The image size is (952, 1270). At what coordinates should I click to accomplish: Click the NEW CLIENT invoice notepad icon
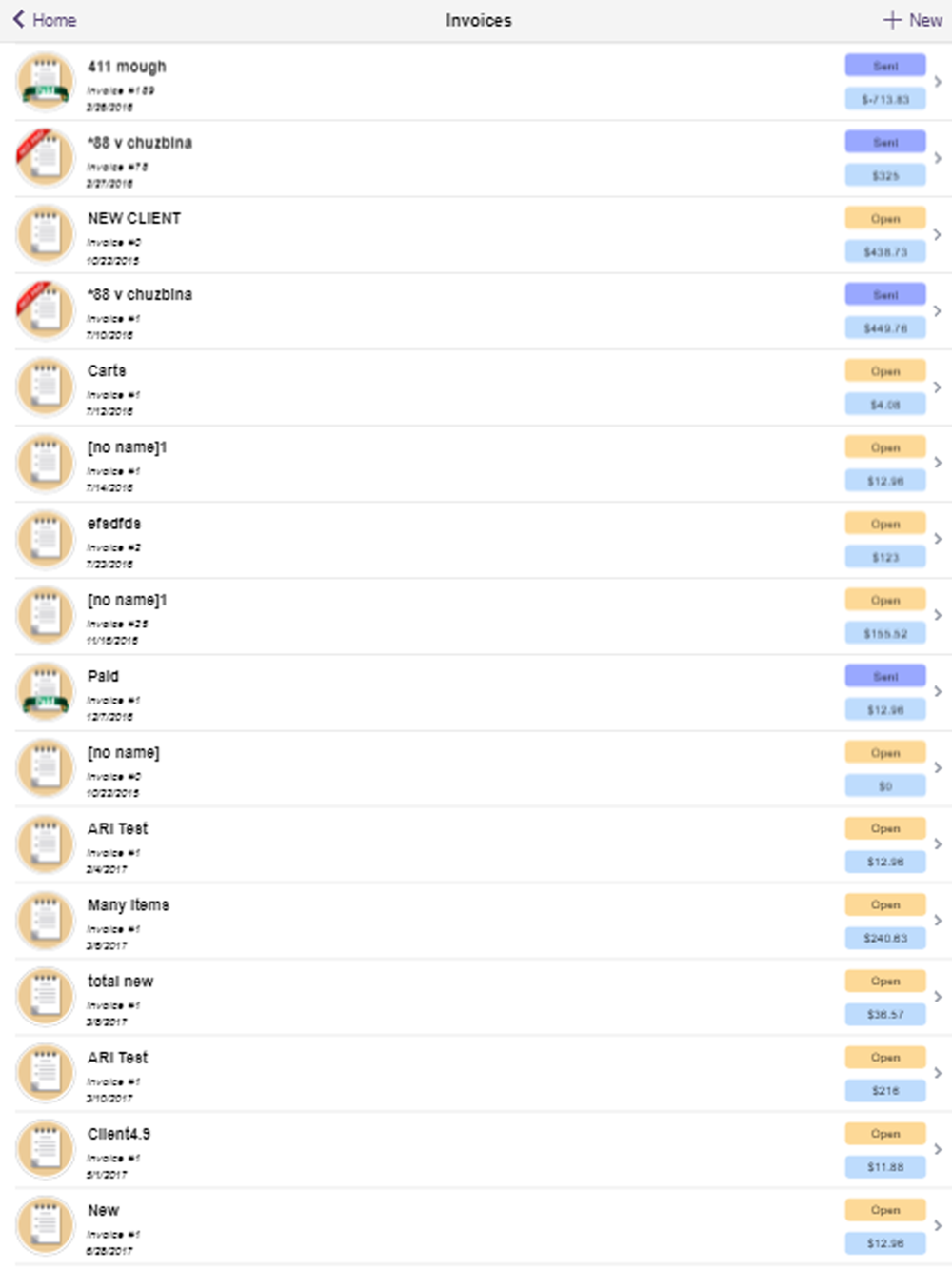tap(45, 234)
